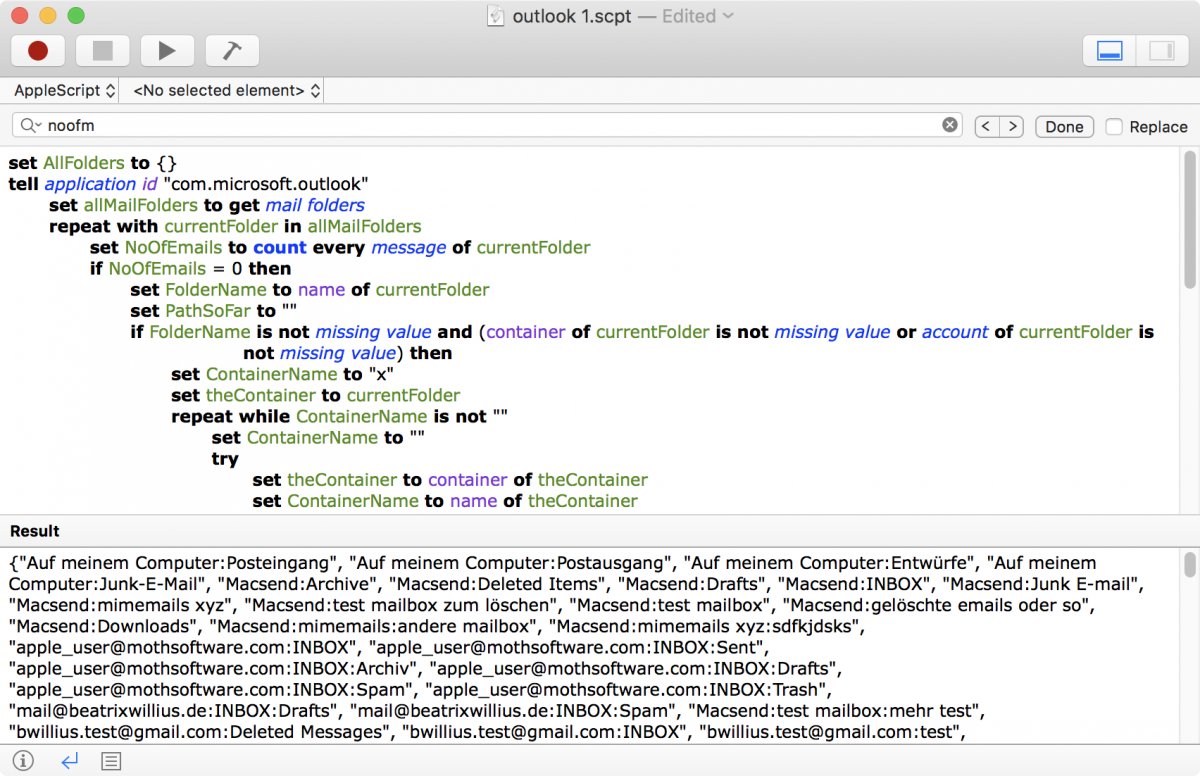Click the red Record button
Screen dimensions: 1200x776
click(38, 50)
